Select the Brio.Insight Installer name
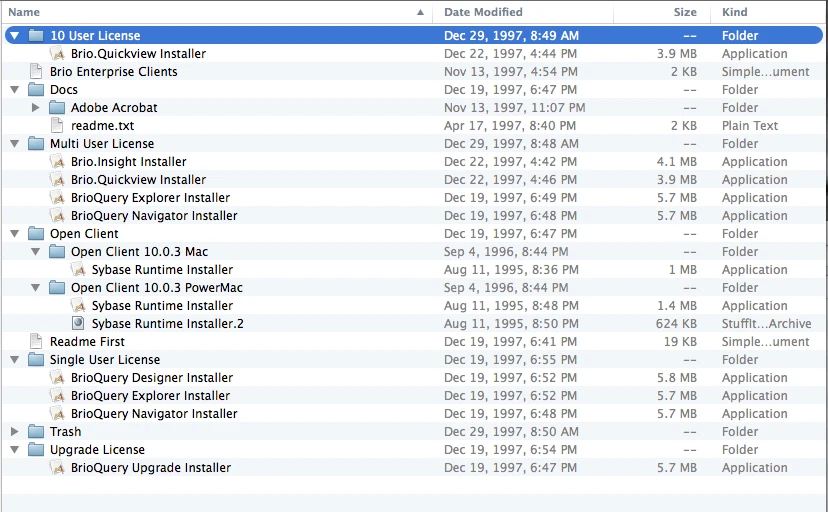The width and height of the screenshot is (828, 512). click(128, 162)
